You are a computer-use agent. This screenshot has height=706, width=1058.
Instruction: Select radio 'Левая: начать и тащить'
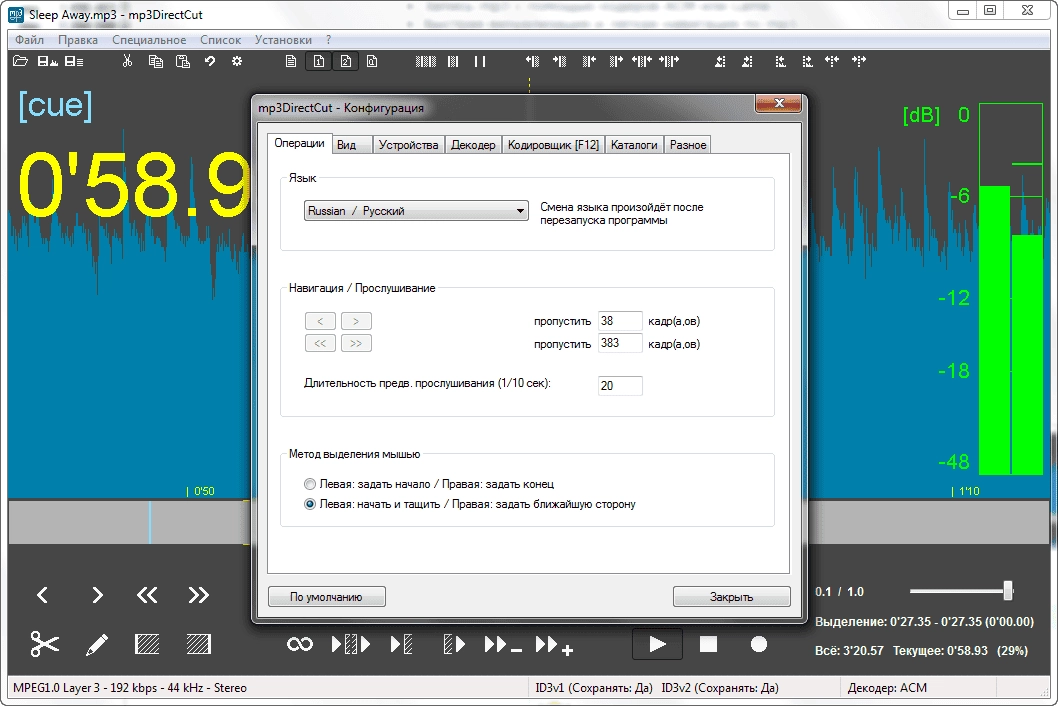pos(310,504)
